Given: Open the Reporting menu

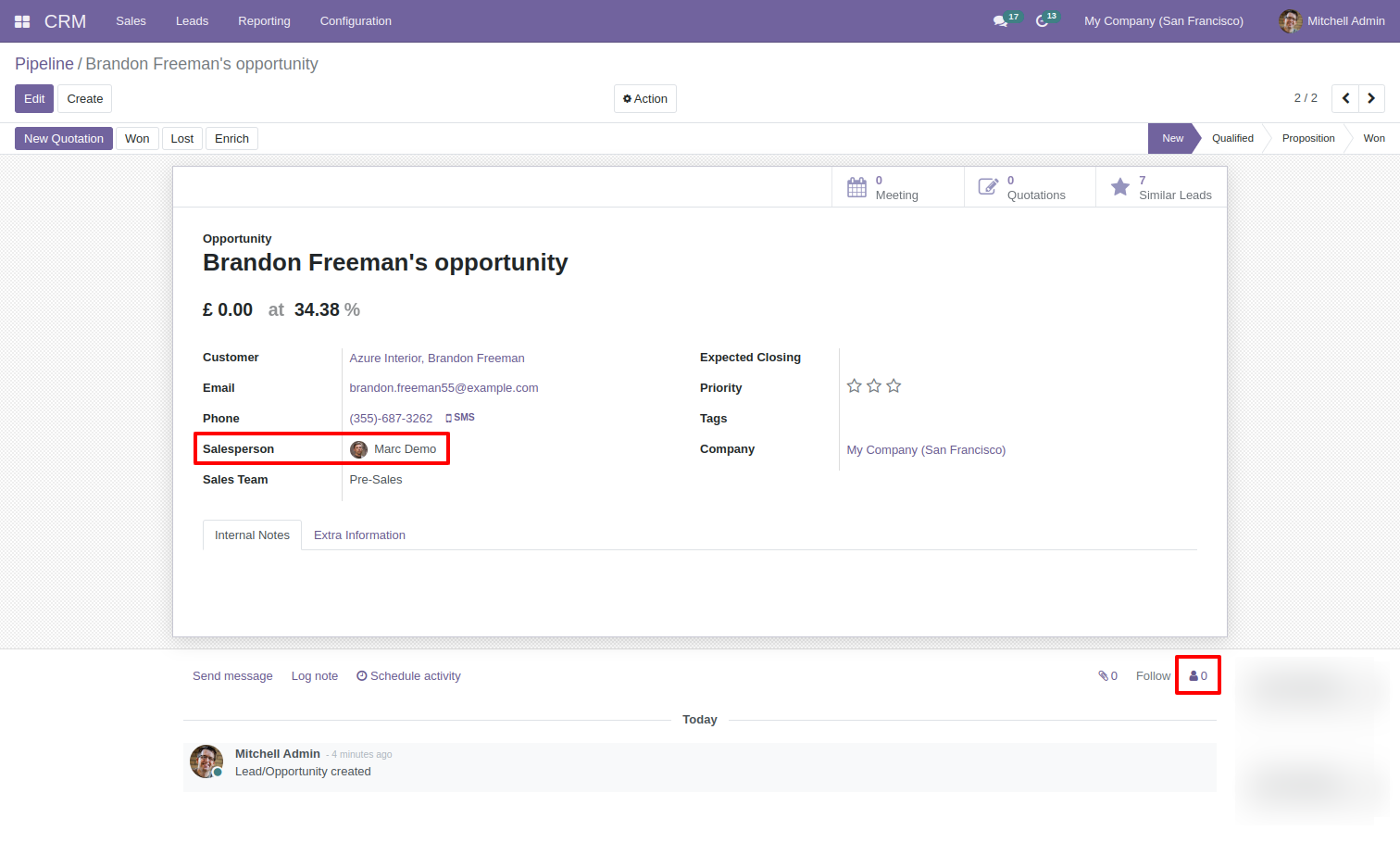Looking at the screenshot, I should [264, 21].
